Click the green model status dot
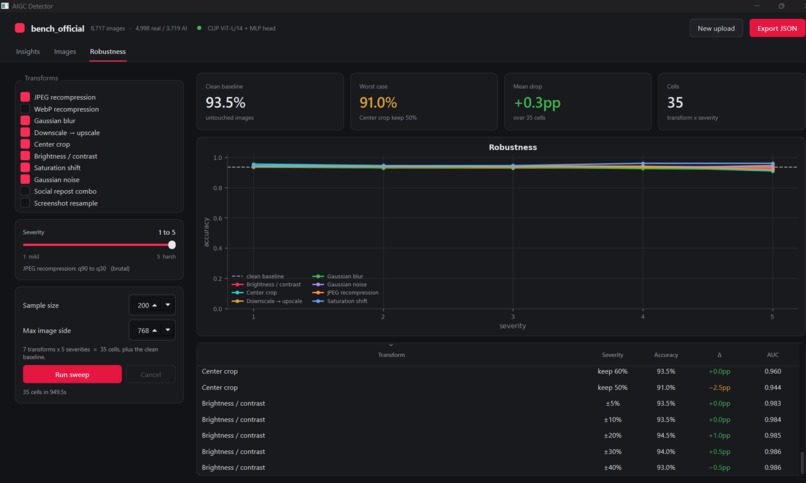 199,28
